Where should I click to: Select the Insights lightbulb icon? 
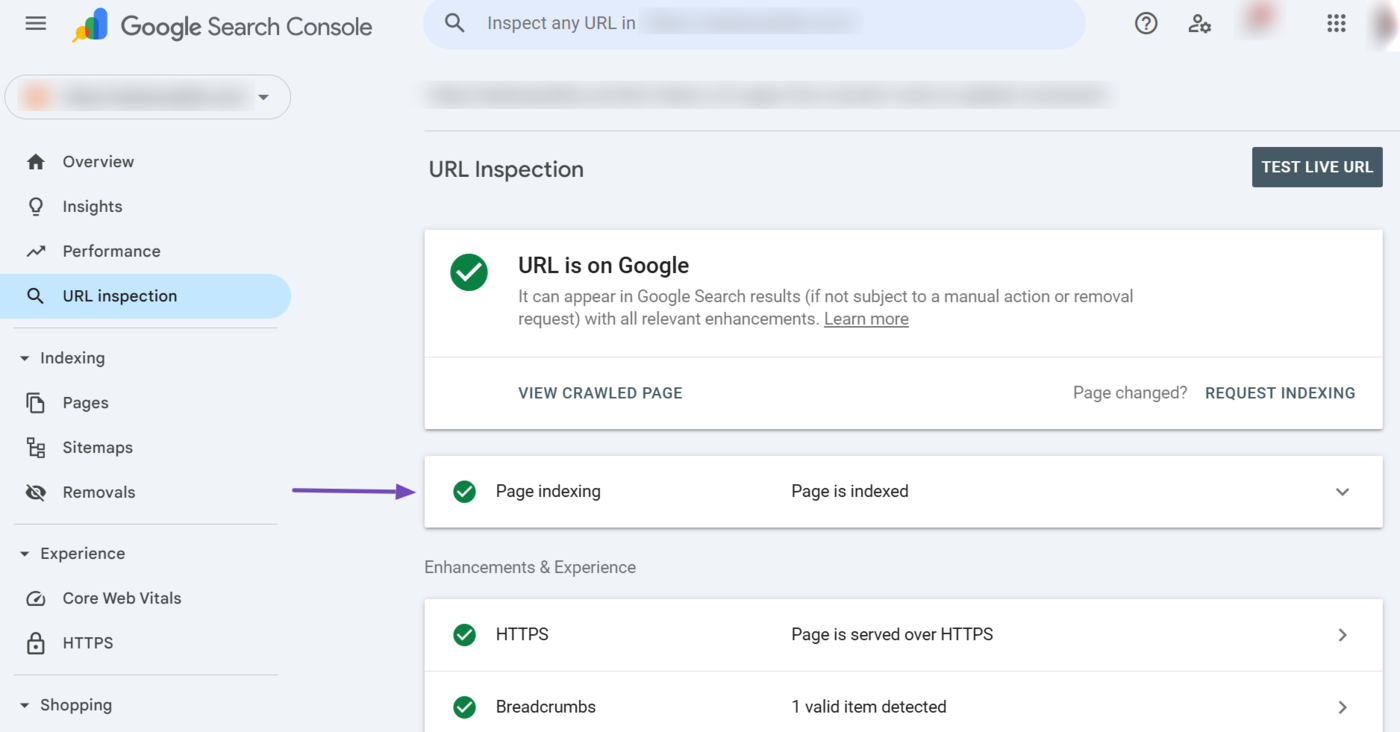(x=36, y=206)
